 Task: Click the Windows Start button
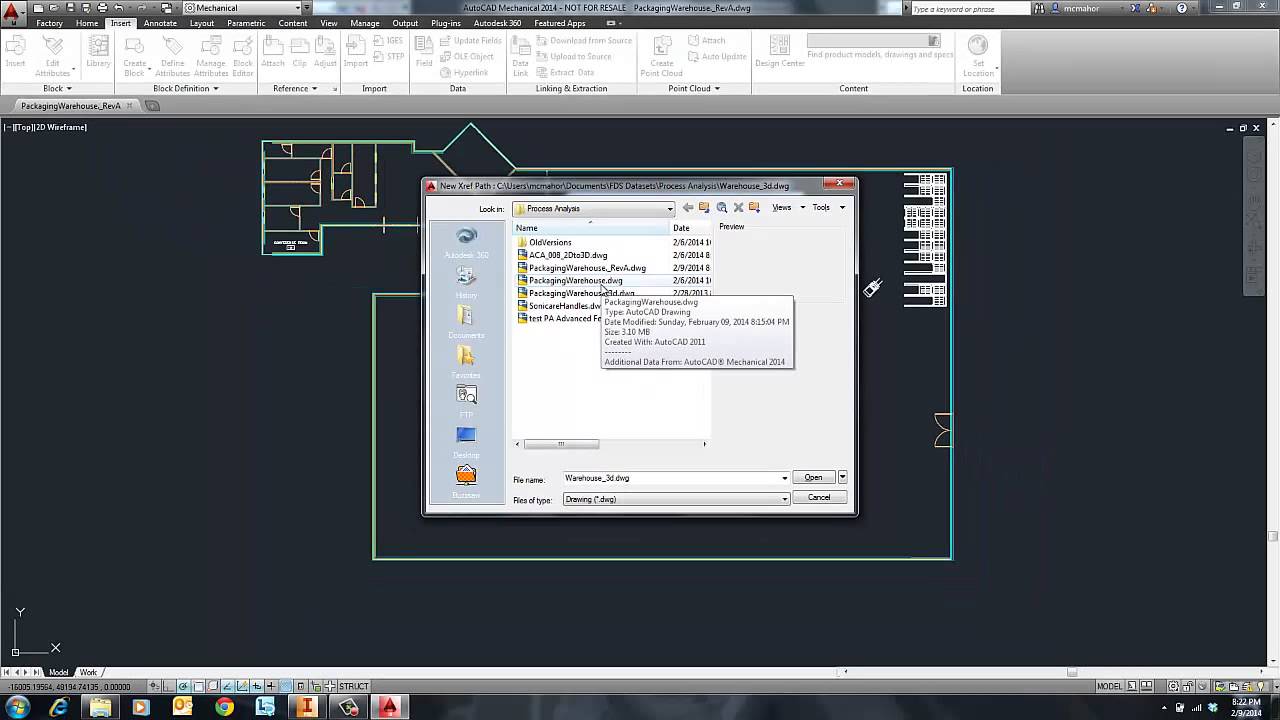coord(17,707)
